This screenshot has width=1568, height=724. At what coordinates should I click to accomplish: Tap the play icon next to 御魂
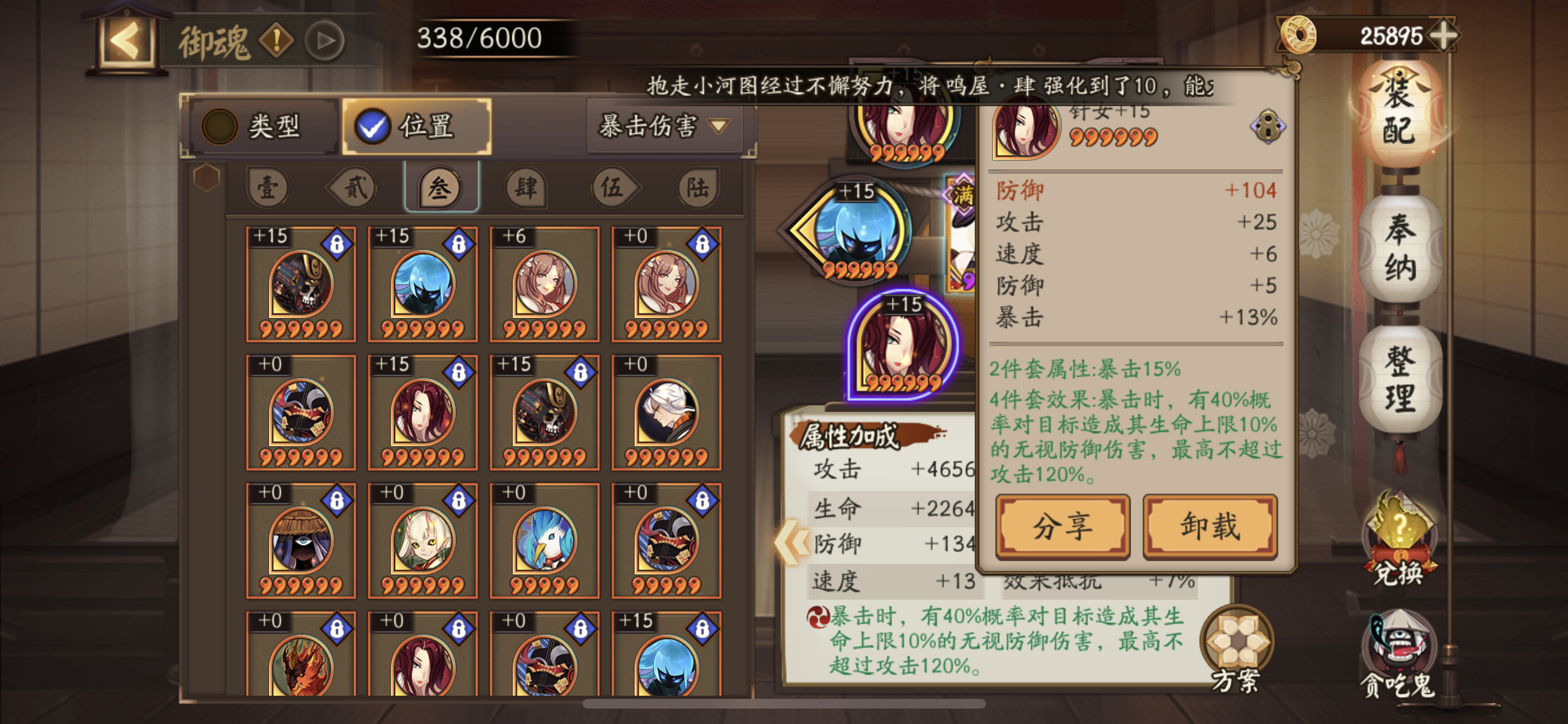325,41
